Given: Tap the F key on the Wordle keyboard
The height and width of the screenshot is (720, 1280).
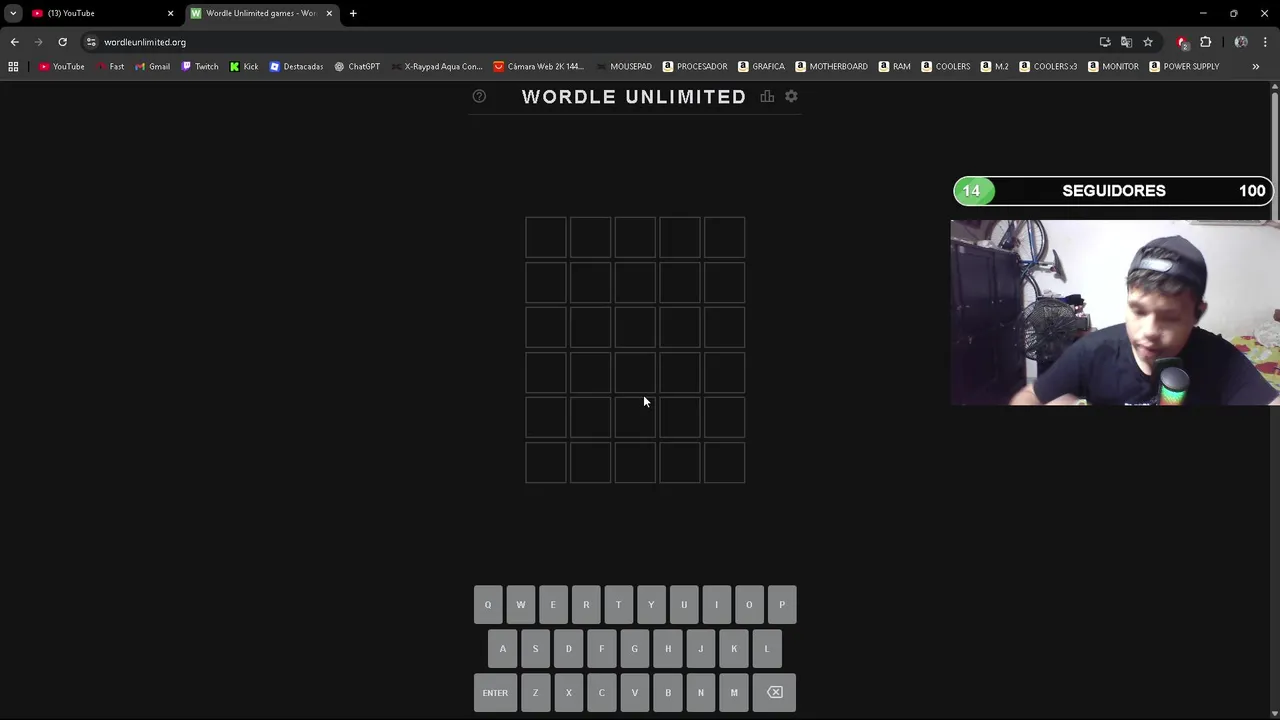Looking at the screenshot, I should click(x=601, y=648).
